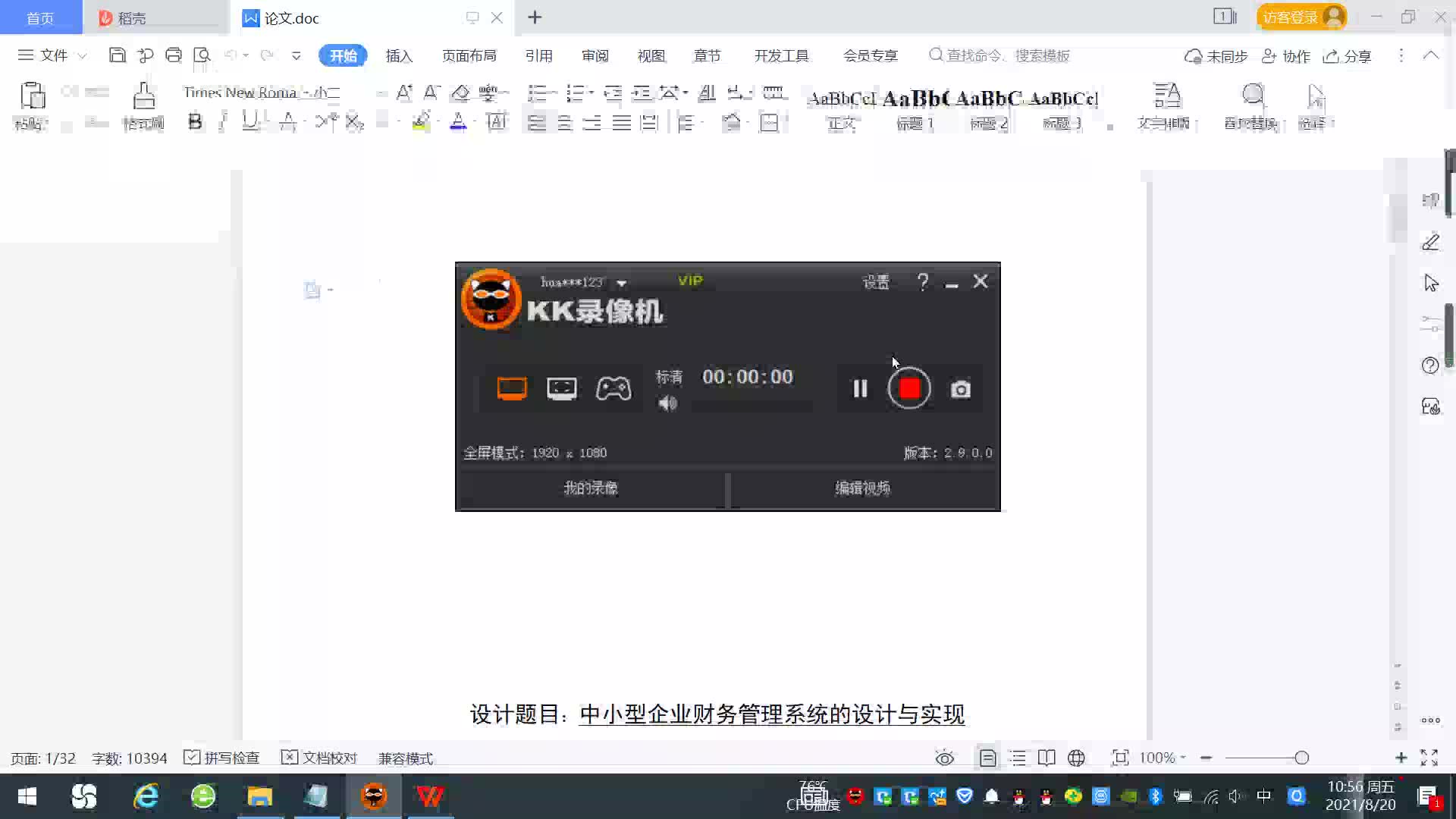
Task: Open My Recordings (我的录像) button
Action: click(x=591, y=488)
